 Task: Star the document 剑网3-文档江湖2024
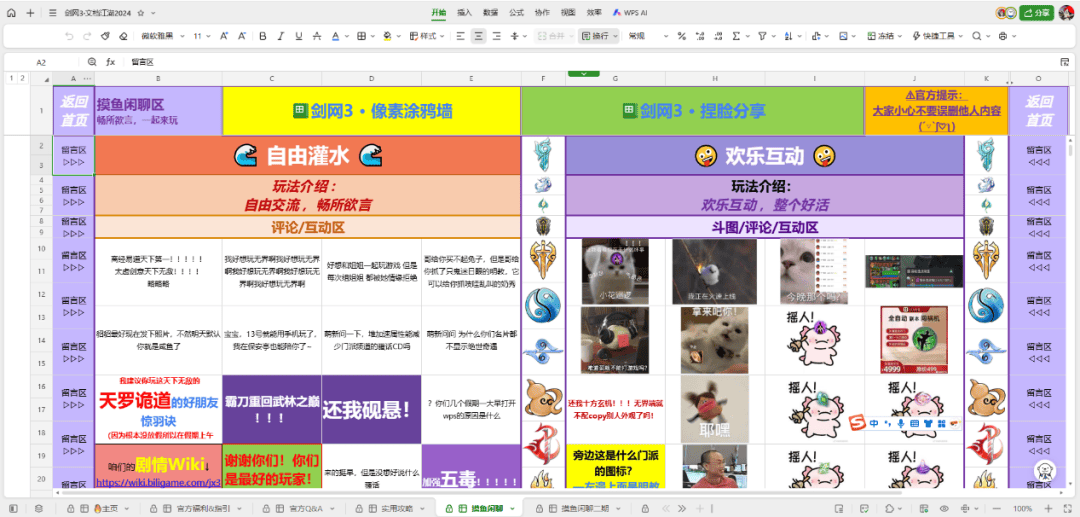(x=141, y=12)
